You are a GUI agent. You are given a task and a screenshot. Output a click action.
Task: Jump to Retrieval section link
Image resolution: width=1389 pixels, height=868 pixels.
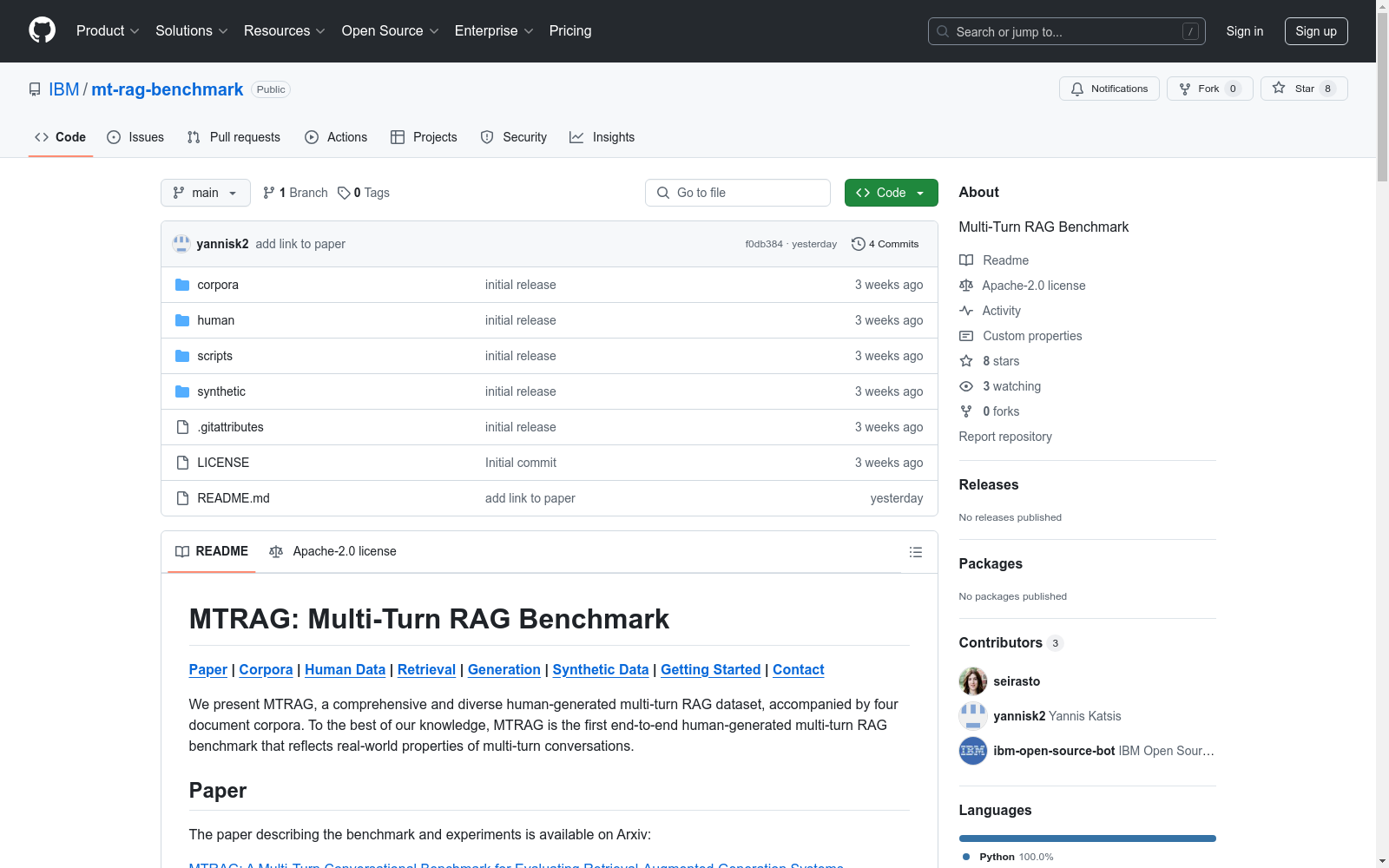pos(426,669)
